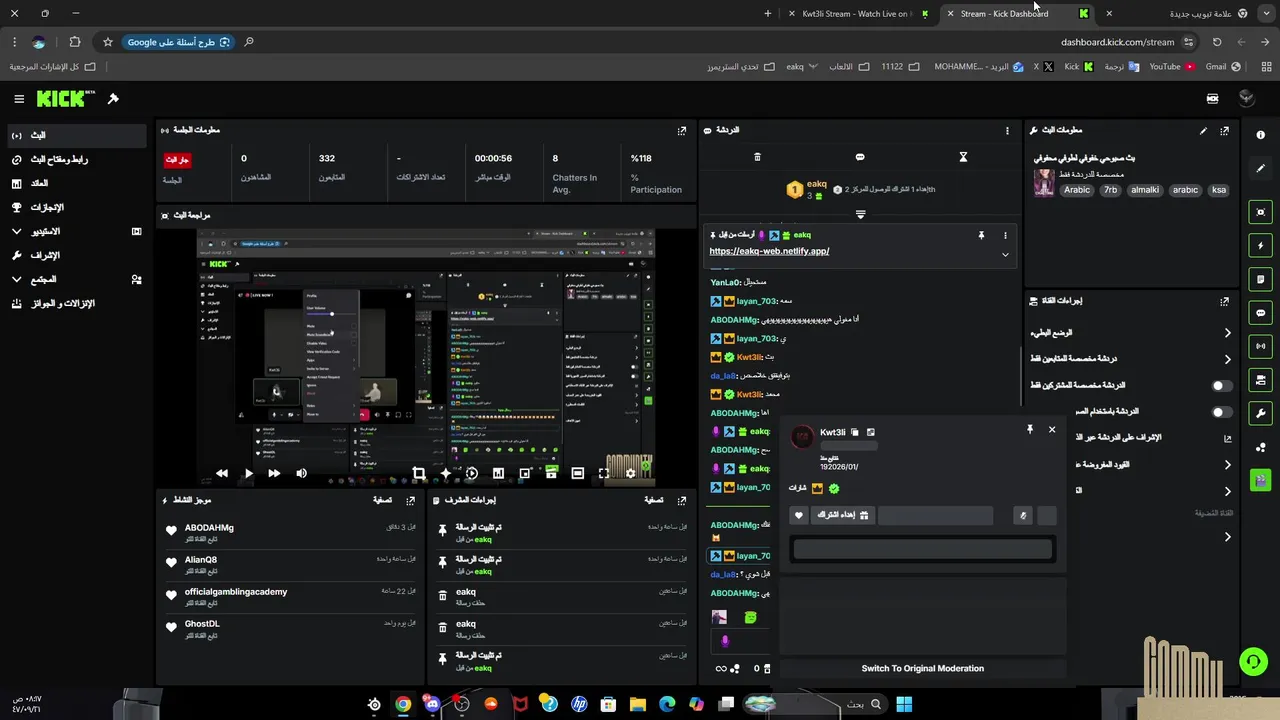Edit stream info with the pencil icon in panel header

pyautogui.click(x=1203, y=130)
